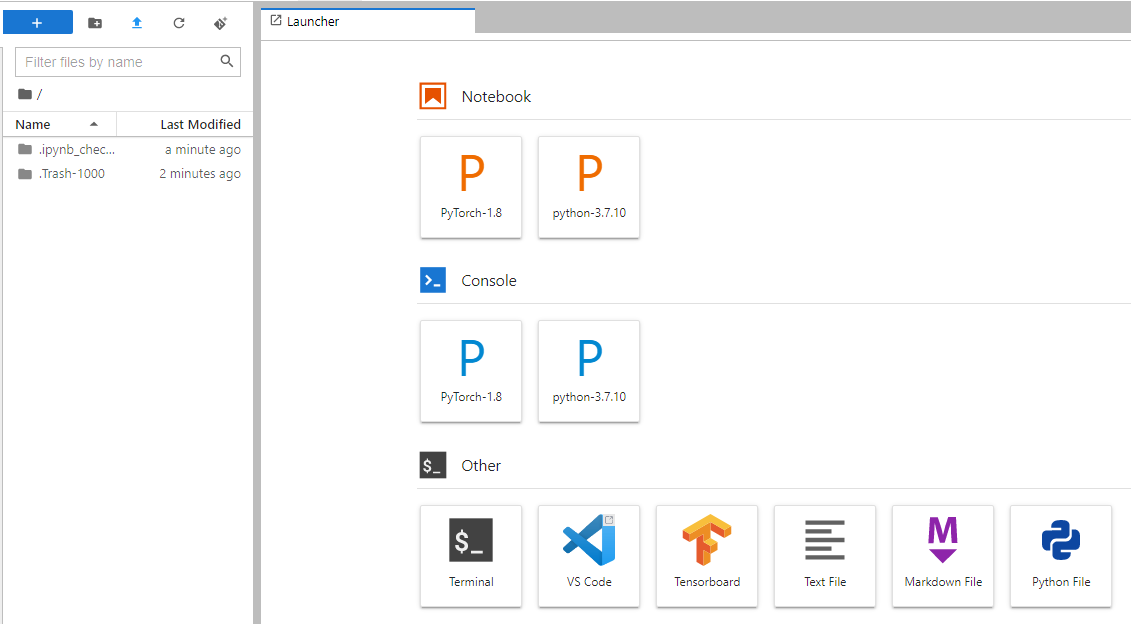The height and width of the screenshot is (624, 1131).
Task: Select the .Trash-1000 folder
Action: point(128,173)
